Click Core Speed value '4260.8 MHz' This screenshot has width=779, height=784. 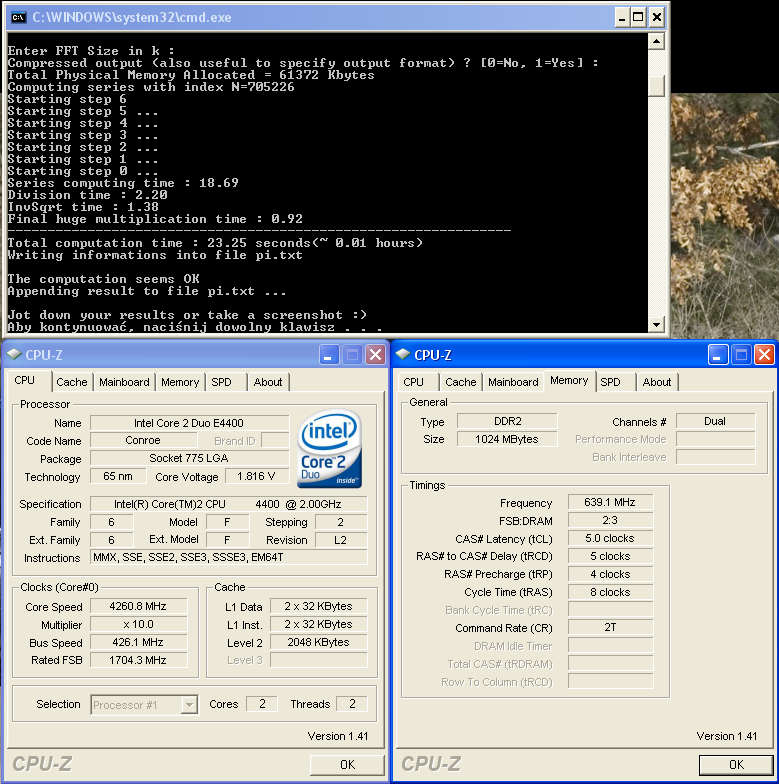(x=138, y=606)
